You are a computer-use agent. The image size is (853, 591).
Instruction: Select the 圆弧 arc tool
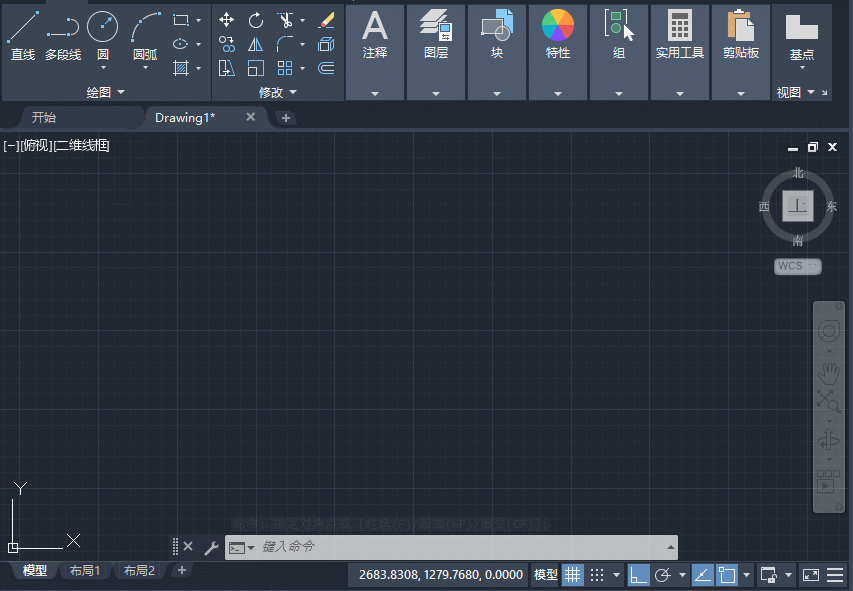click(x=145, y=35)
